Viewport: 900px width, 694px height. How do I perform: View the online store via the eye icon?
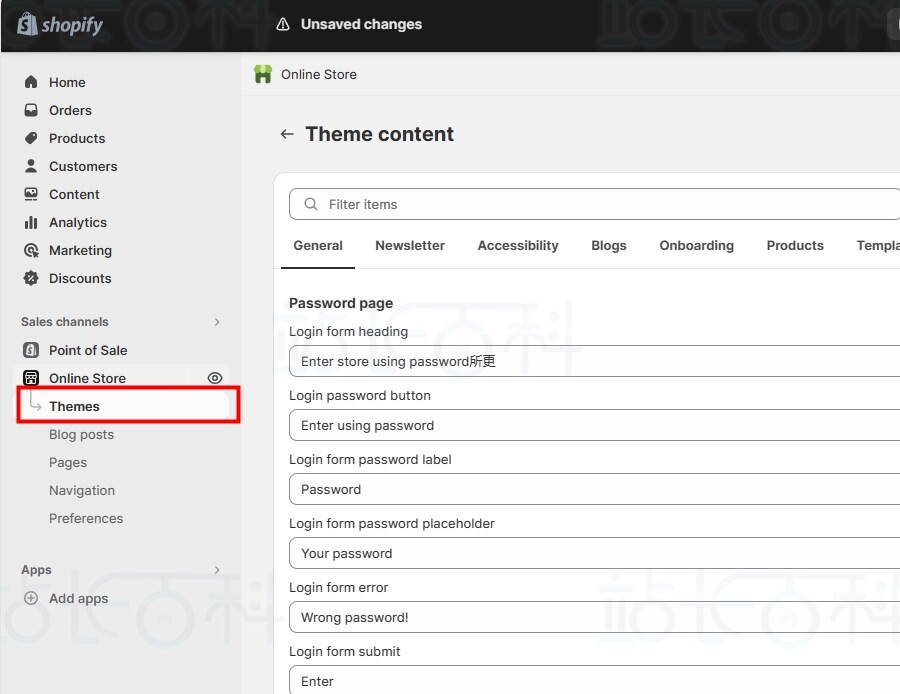[x=215, y=378]
